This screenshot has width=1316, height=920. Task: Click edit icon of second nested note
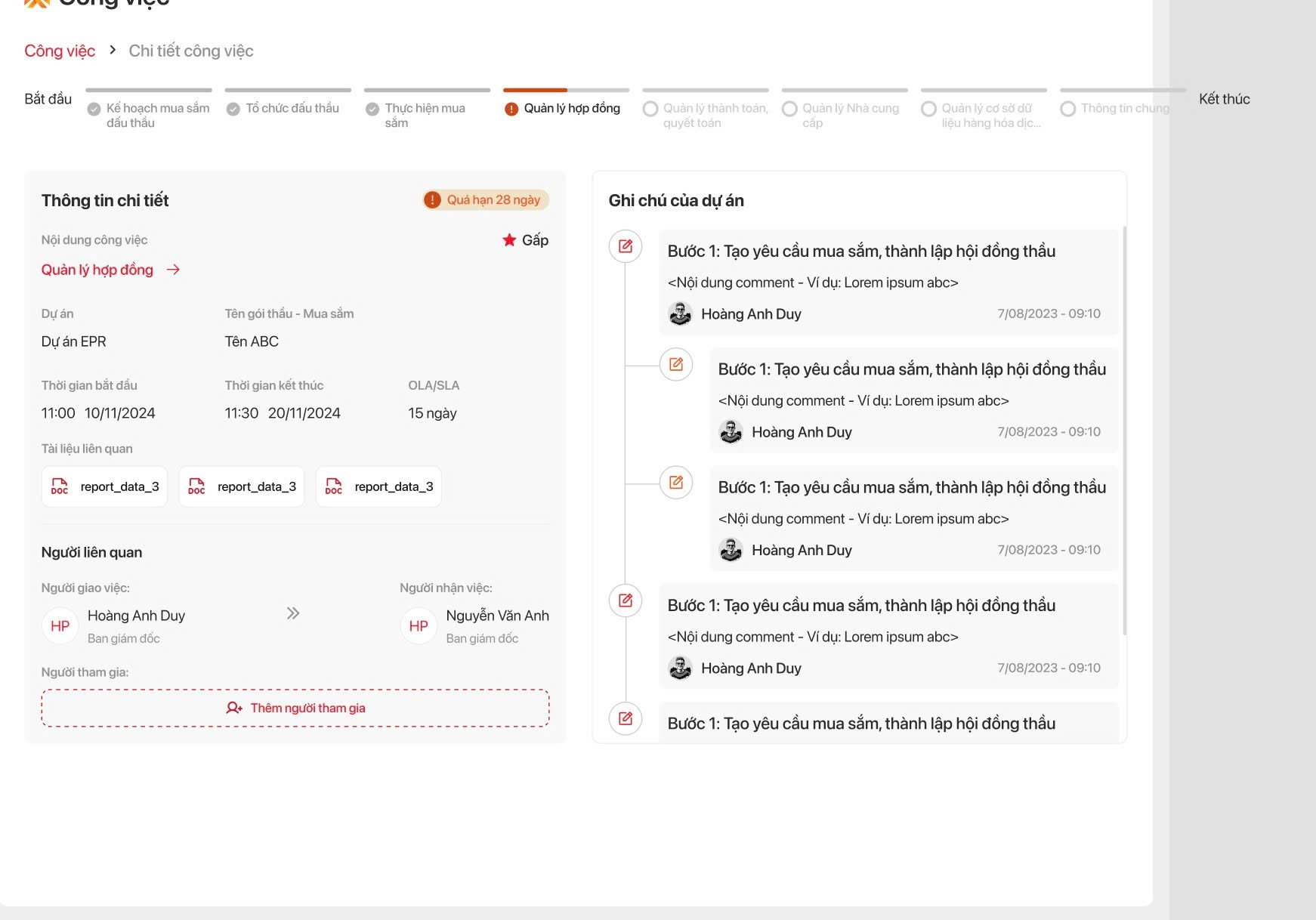(676, 364)
